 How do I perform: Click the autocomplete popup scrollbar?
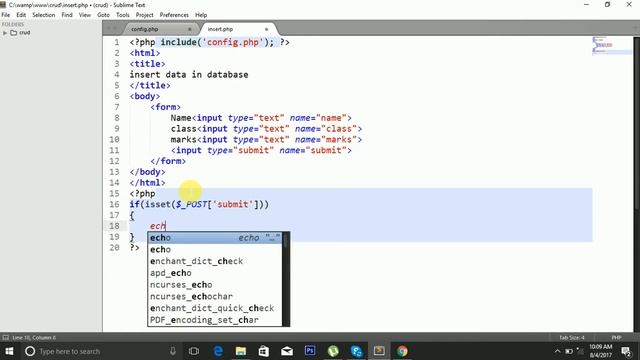point(286,279)
